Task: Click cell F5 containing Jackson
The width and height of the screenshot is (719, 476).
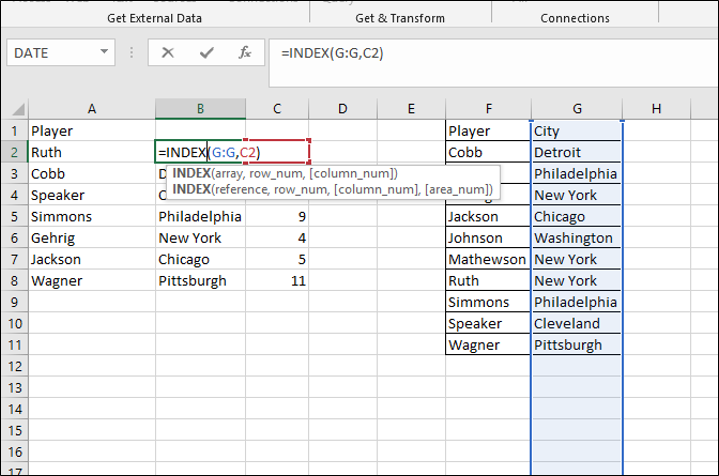Action: coord(488,216)
